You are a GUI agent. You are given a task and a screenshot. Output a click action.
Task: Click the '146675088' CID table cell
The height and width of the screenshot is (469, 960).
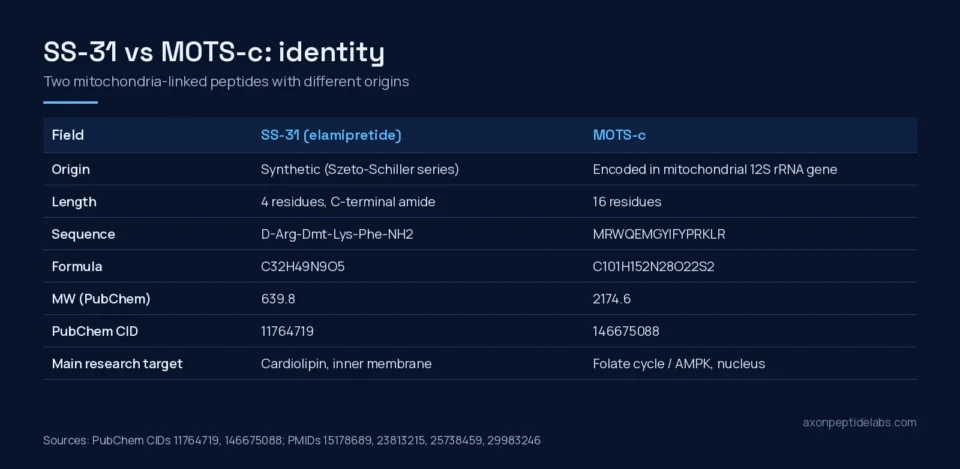tap(626, 332)
